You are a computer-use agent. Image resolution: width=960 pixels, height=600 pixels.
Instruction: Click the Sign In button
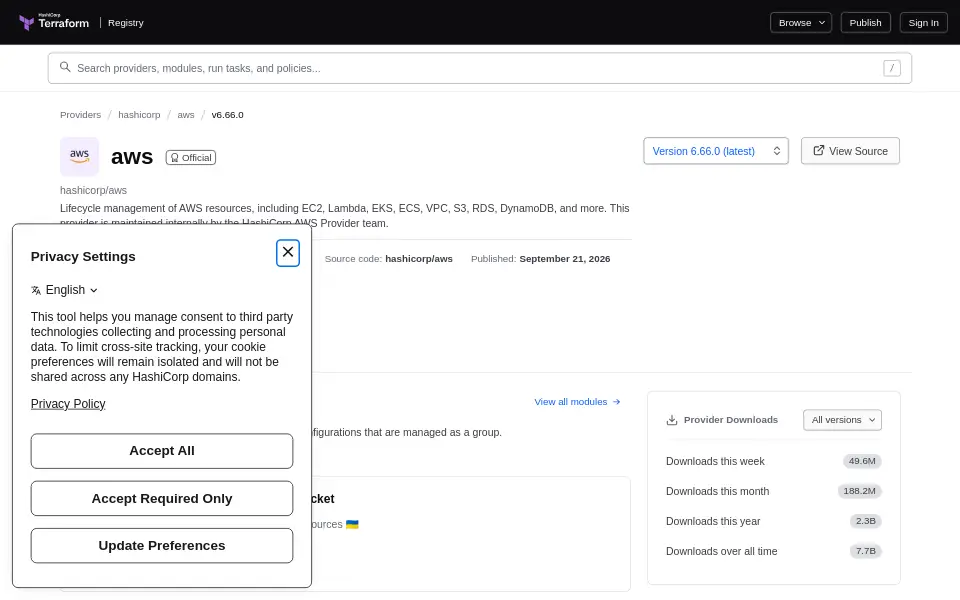tap(923, 23)
